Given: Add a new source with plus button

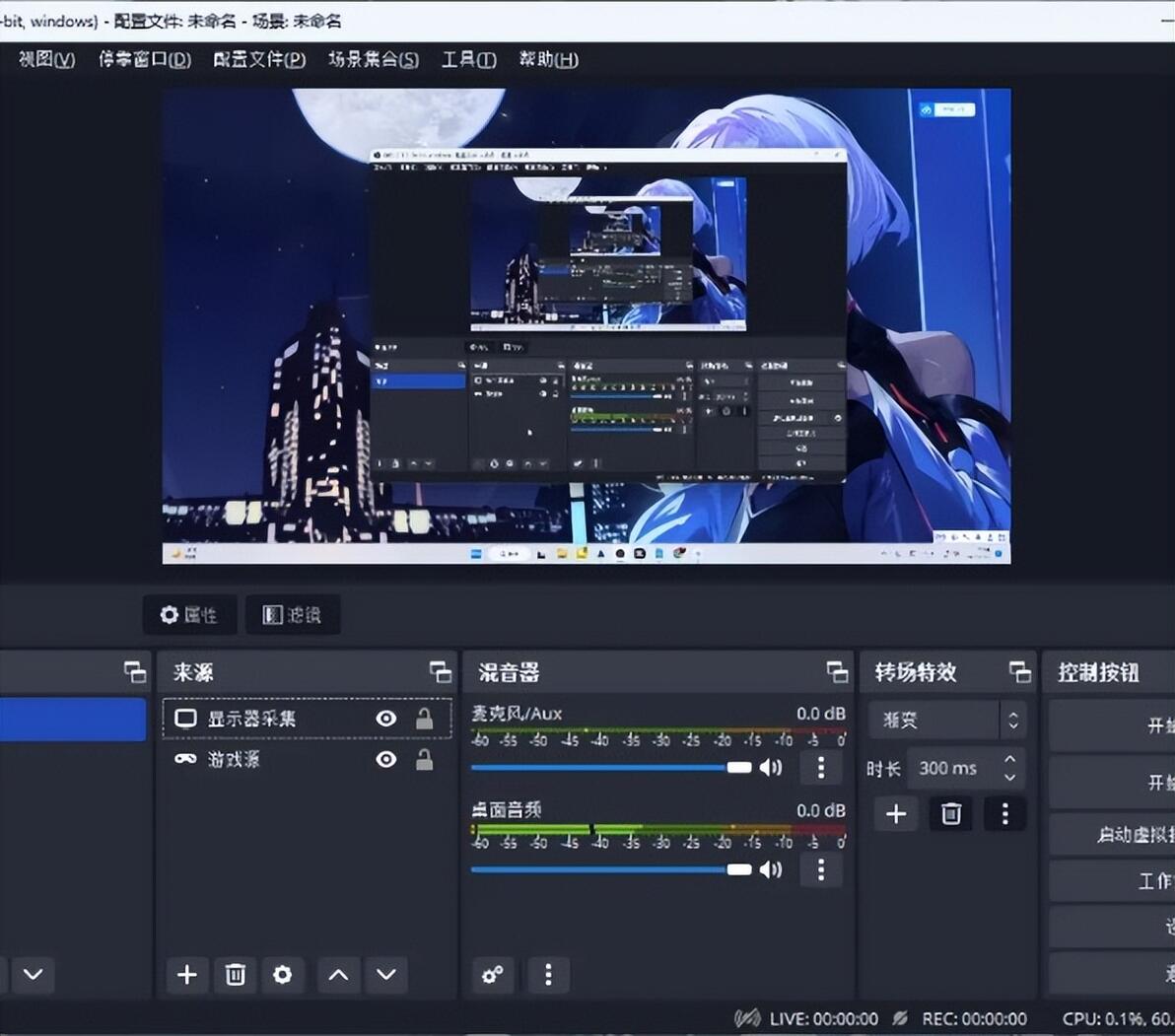Looking at the screenshot, I should point(186,975).
